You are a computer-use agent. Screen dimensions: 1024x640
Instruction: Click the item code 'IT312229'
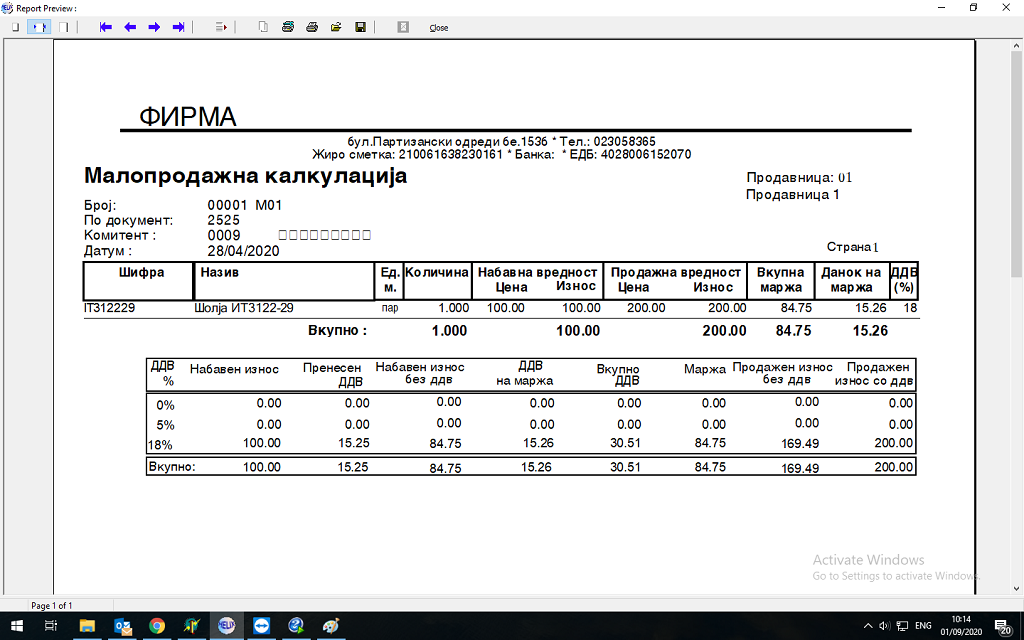[x=110, y=308]
